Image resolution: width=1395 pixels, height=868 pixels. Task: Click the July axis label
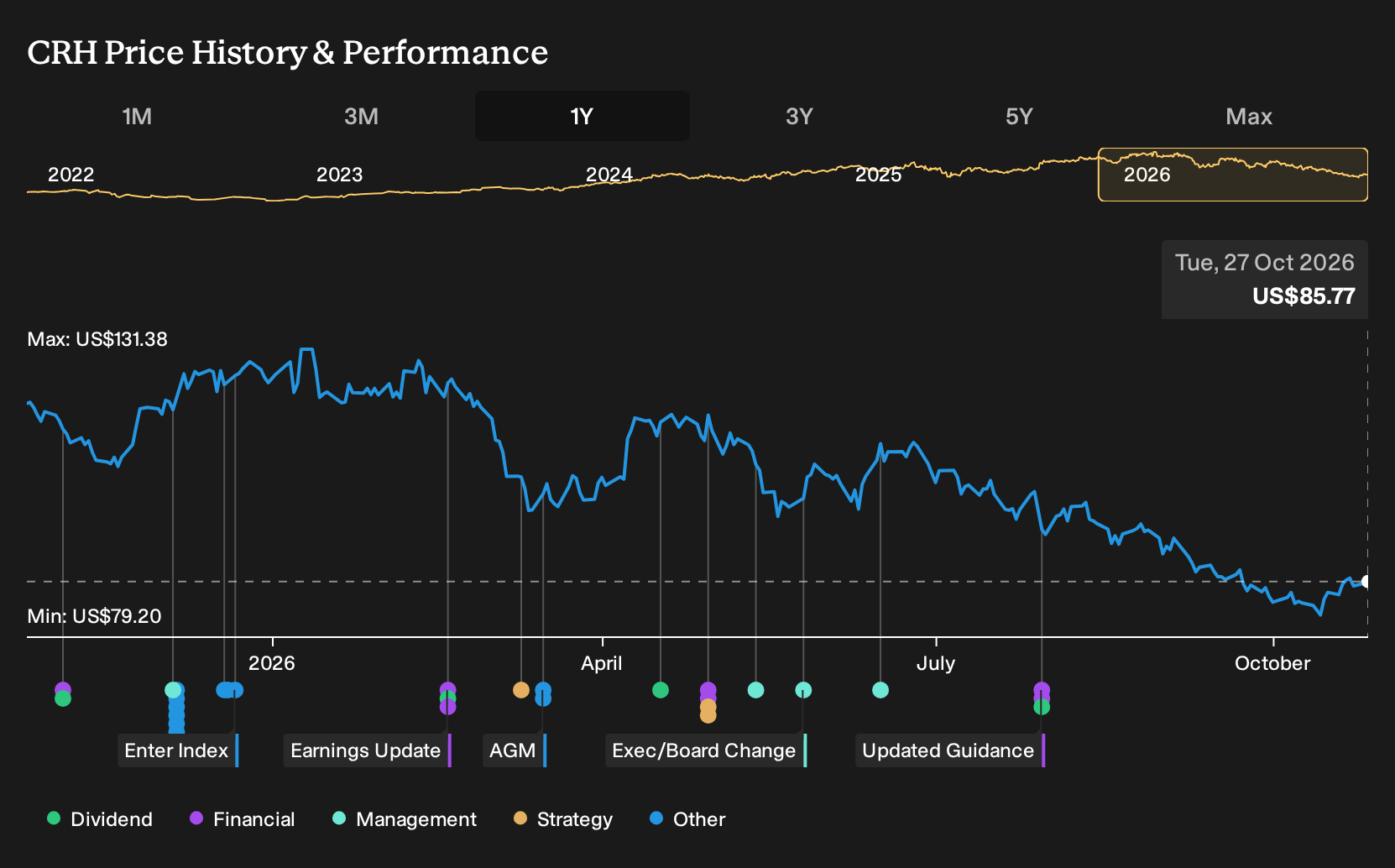pyautogui.click(x=936, y=663)
